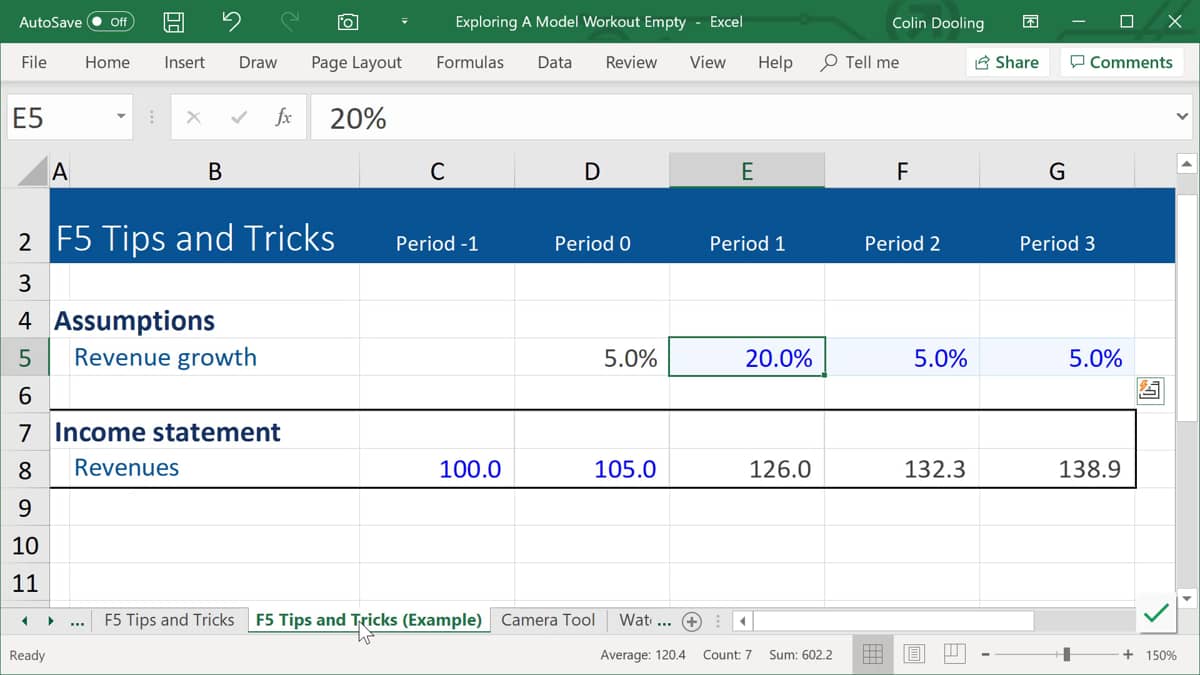
Task: Click the Undo arrow icon
Action: [231, 21]
